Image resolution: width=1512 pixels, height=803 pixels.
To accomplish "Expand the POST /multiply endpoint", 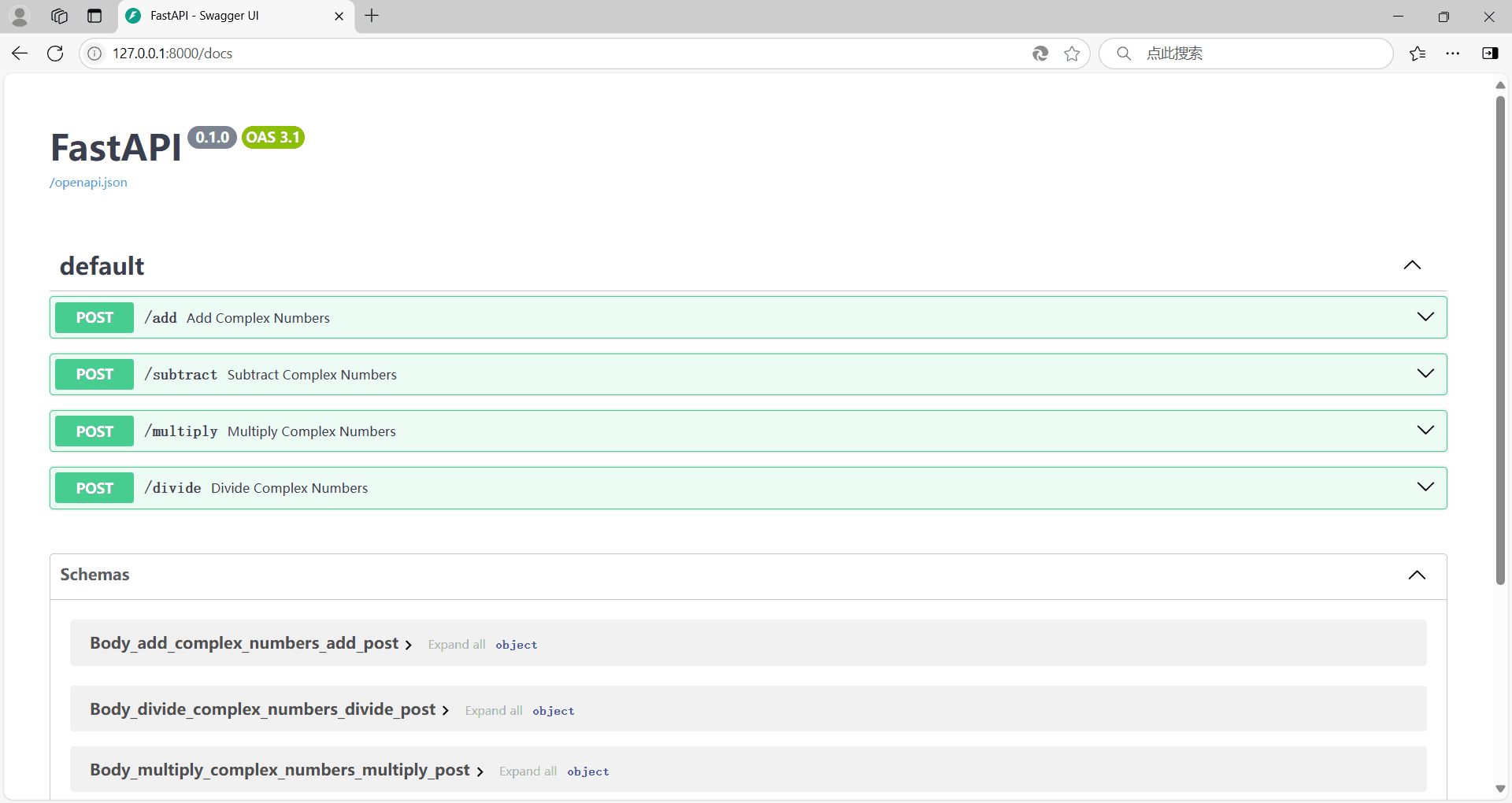I will [x=1425, y=430].
